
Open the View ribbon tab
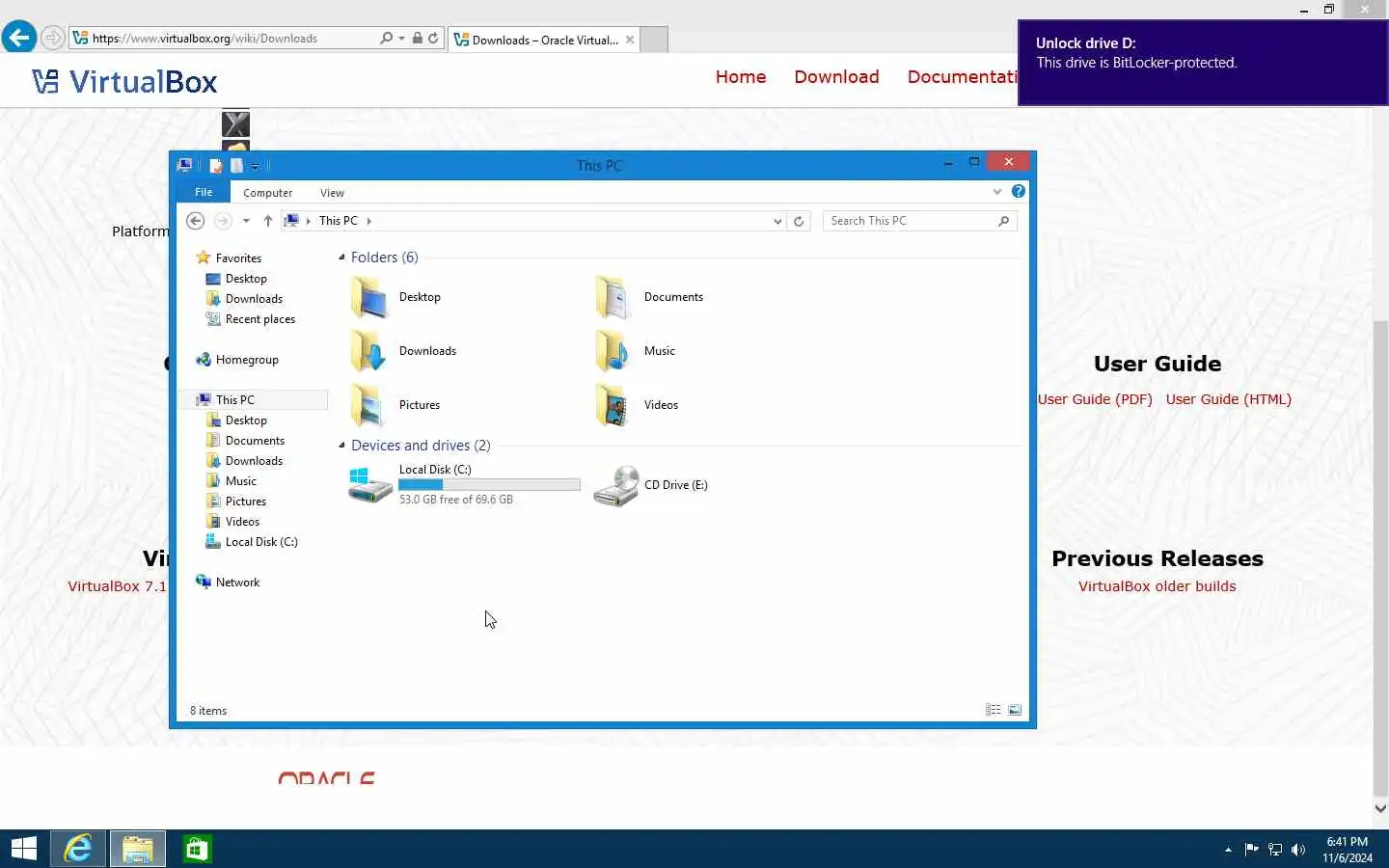coord(332,193)
